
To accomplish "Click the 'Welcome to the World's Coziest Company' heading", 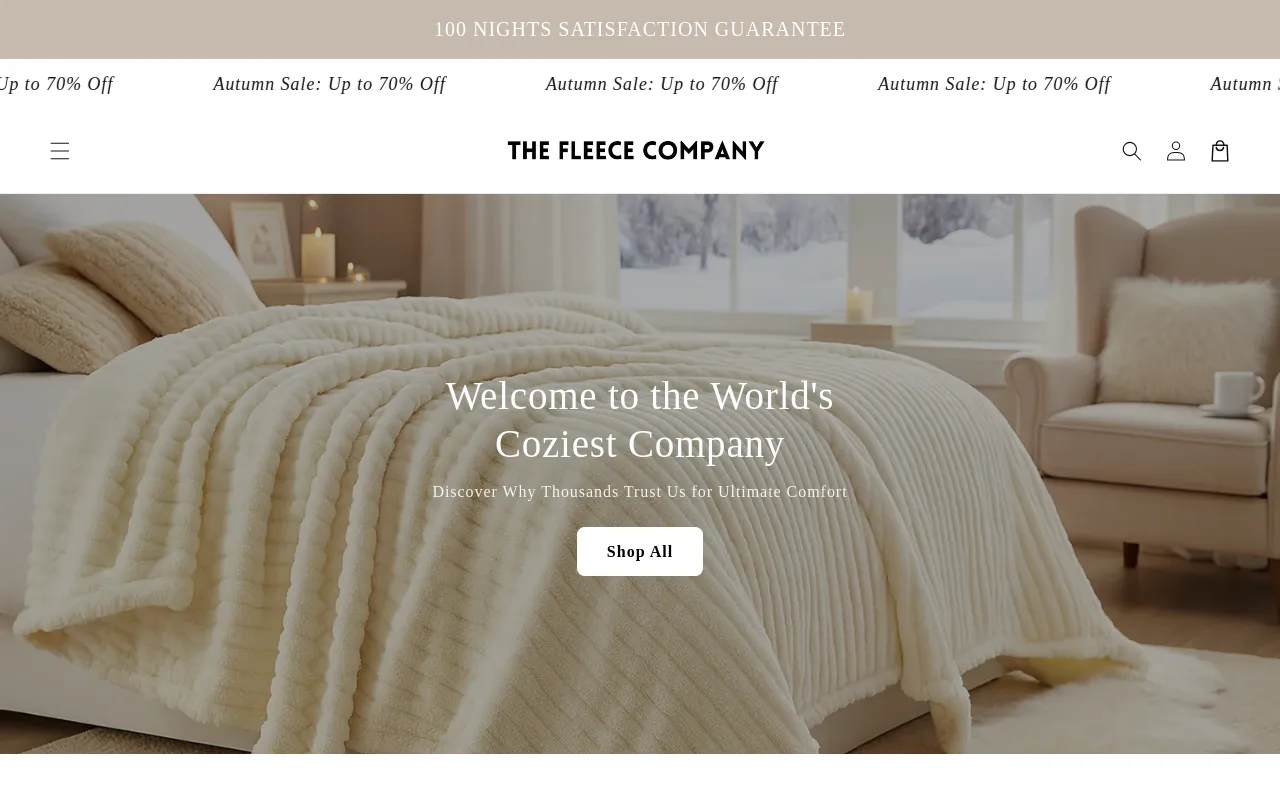I will [640, 420].
